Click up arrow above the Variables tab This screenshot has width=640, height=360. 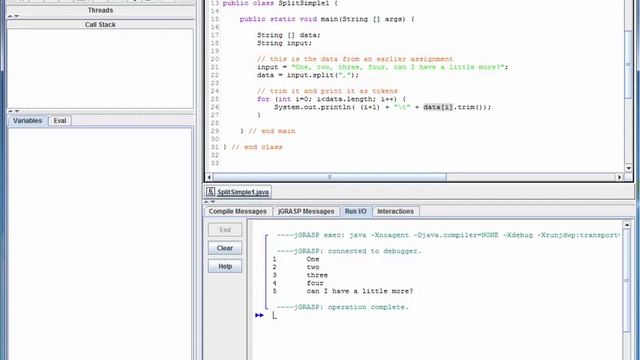click(x=10, y=111)
